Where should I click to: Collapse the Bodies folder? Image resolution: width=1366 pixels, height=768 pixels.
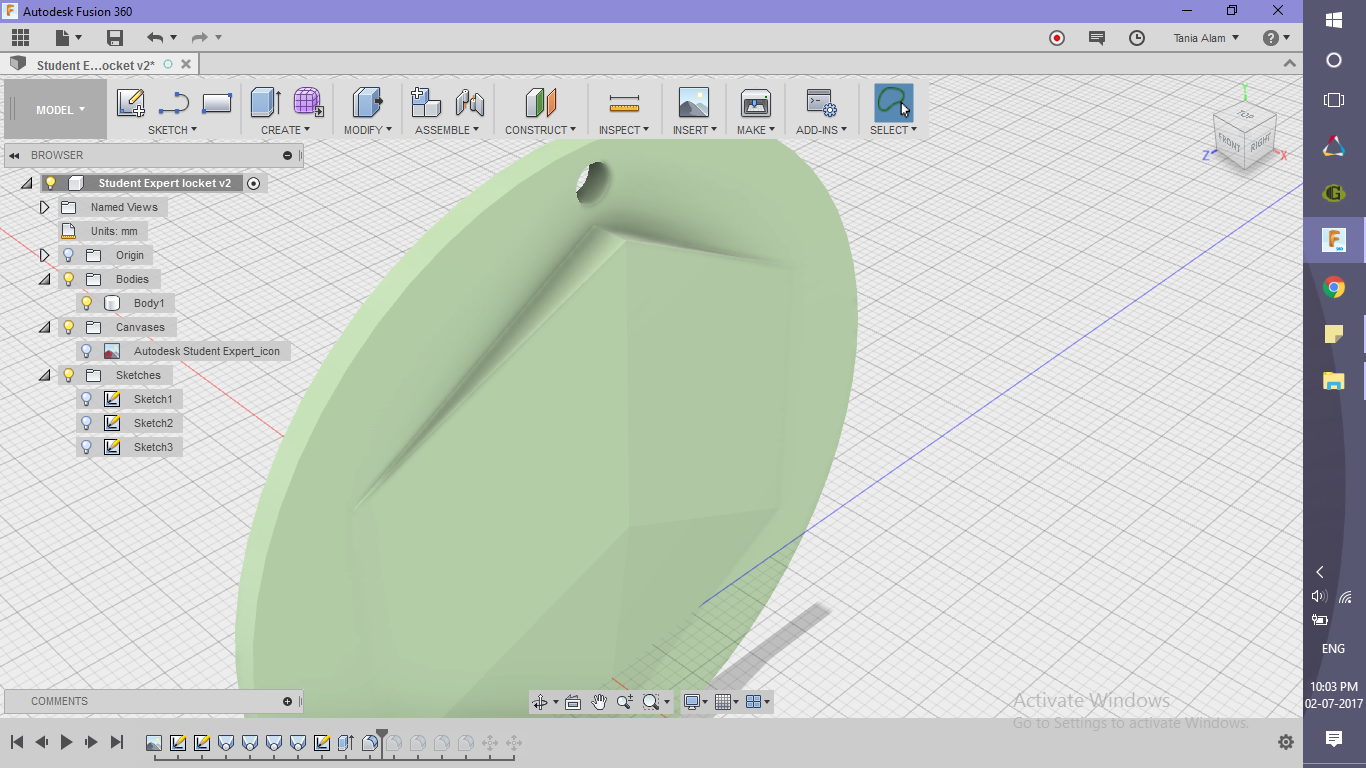tap(44, 279)
